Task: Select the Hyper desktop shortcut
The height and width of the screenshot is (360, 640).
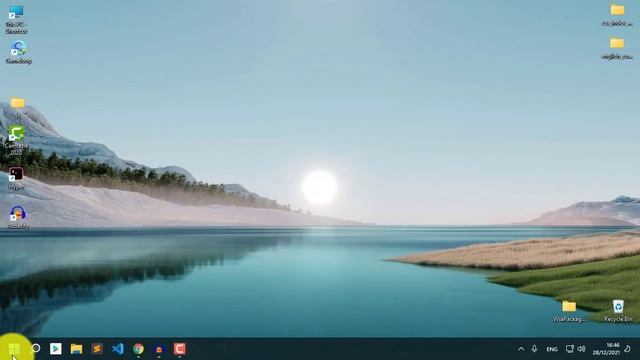Action: coord(16,179)
